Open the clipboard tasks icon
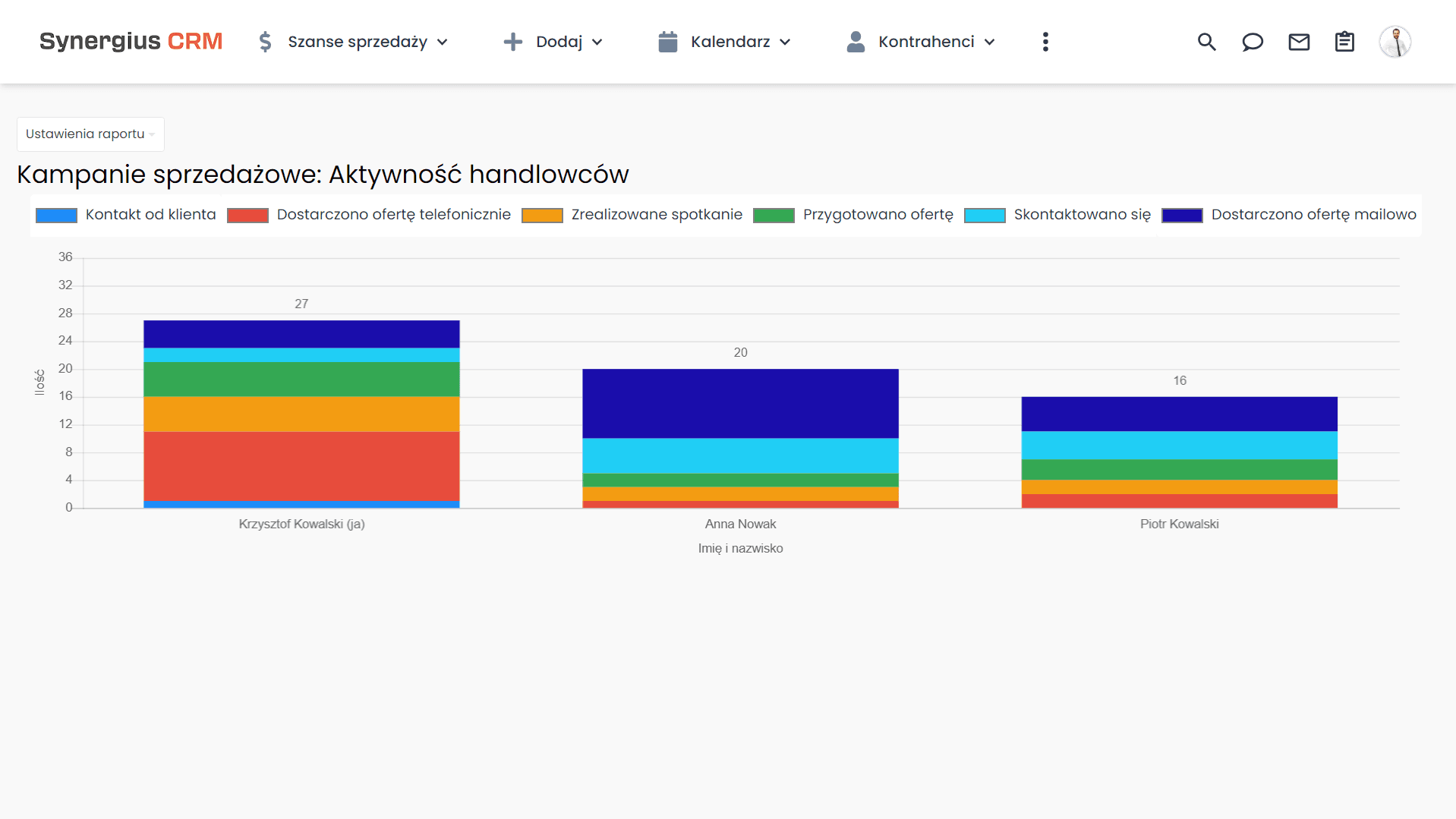1456x819 pixels. click(1344, 42)
